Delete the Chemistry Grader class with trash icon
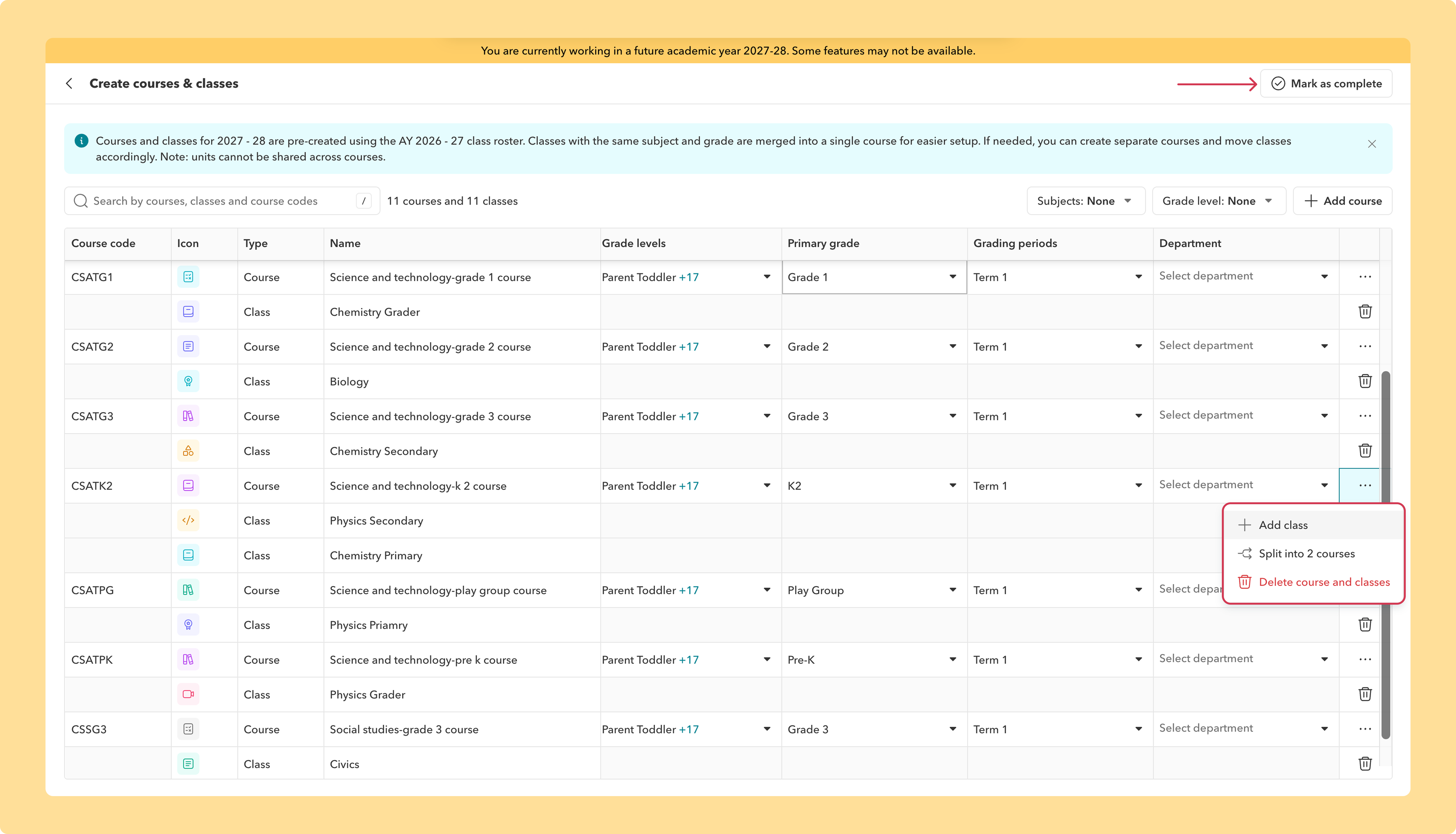This screenshot has height=834, width=1456. coord(1365,312)
